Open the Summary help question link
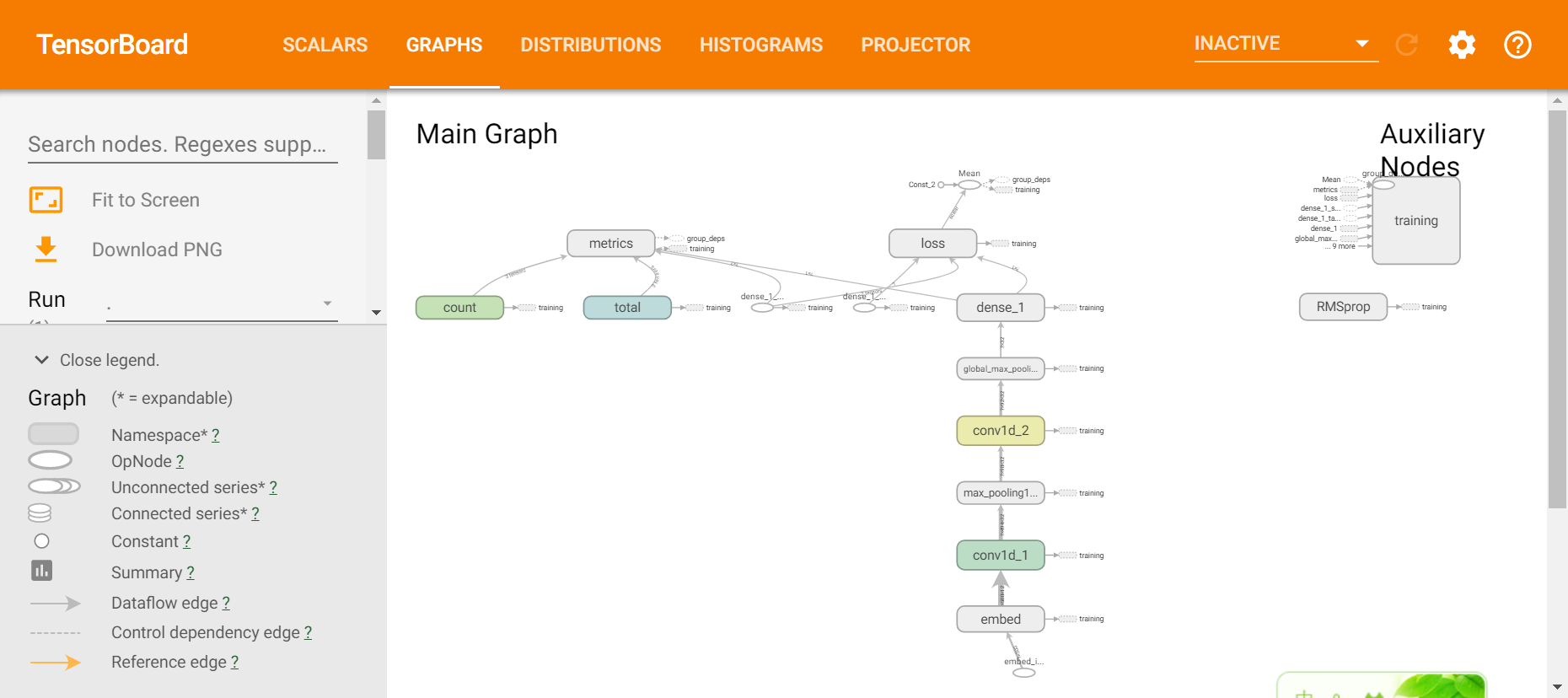The height and width of the screenshot is (698, 1568). point(191,572)
